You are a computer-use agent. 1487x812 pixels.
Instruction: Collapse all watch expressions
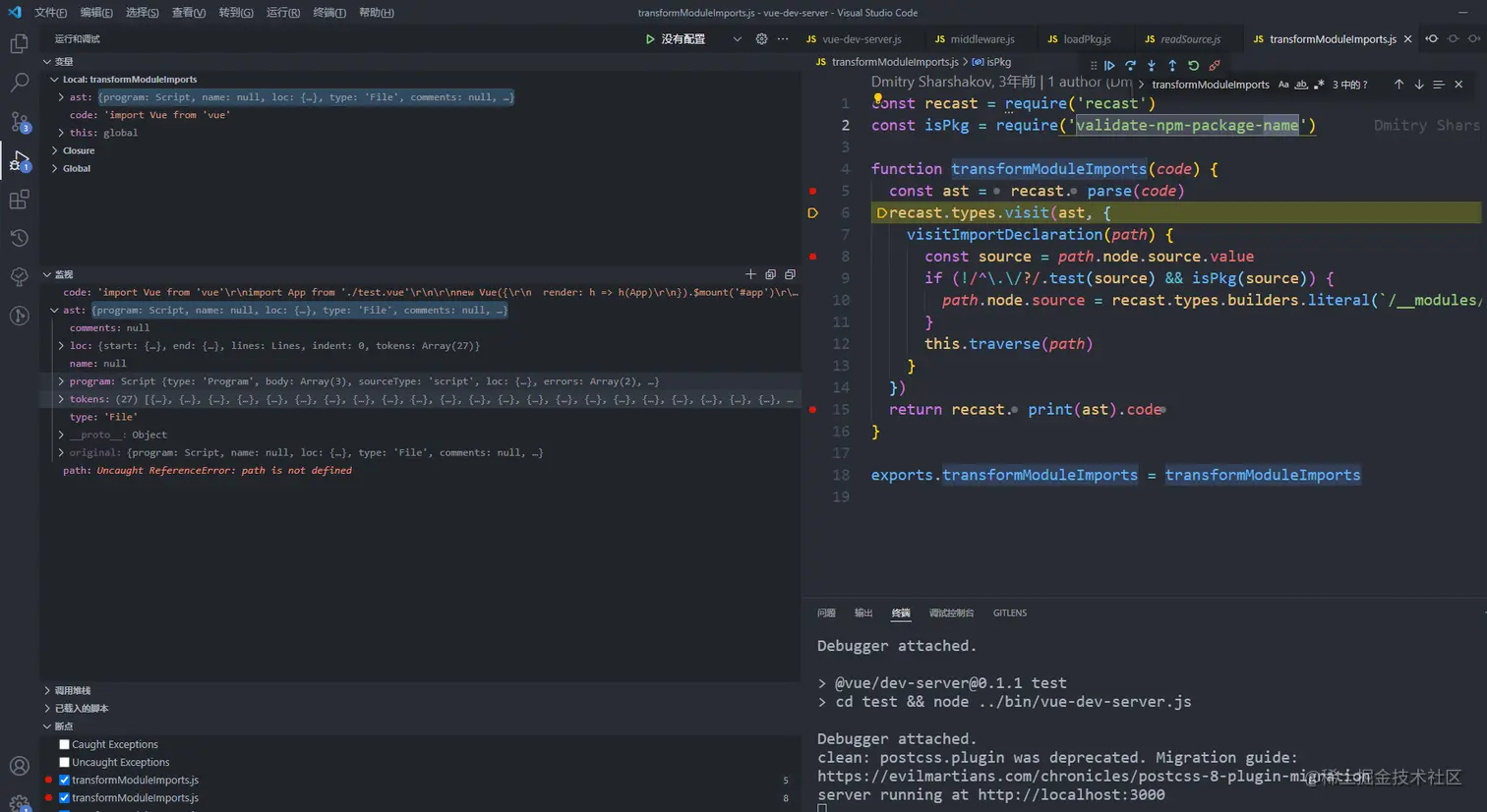point(770,274)
